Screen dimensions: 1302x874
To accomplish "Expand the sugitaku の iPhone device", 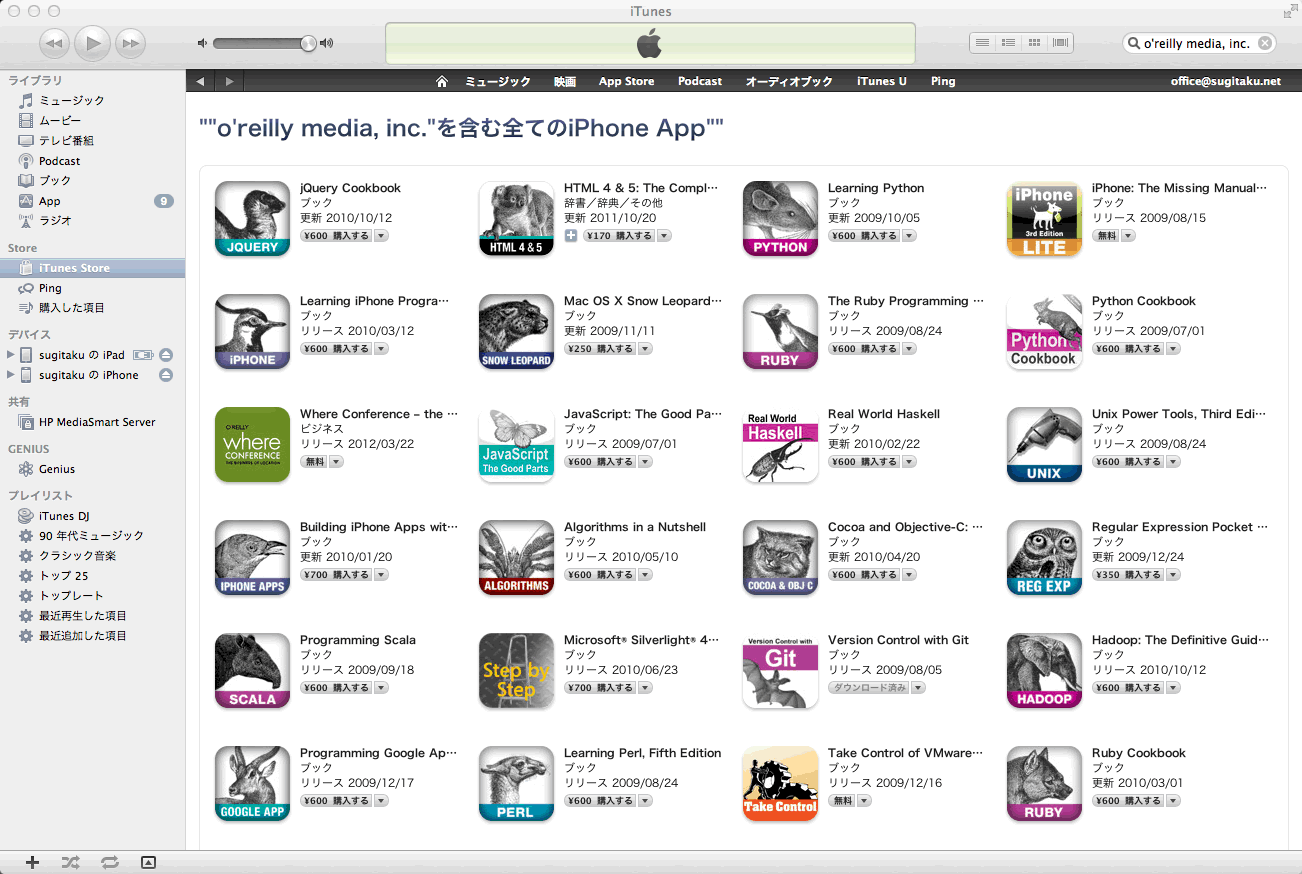I will pyautogui.click(x=11, y=375).
